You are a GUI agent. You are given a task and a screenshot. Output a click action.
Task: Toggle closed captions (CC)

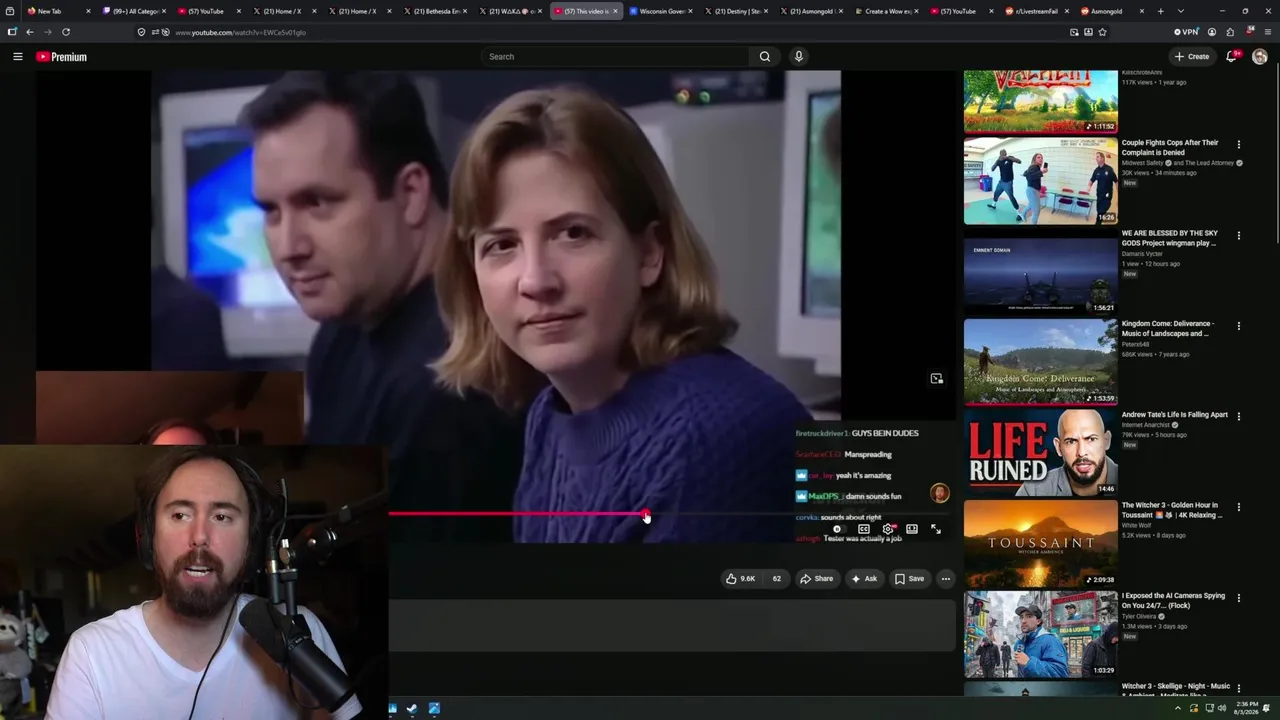pos(864,529)
